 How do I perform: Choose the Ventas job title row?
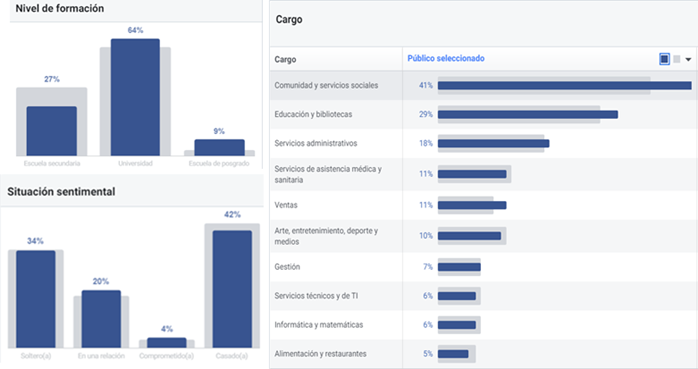pyautogui.click(x=483, y=205)
